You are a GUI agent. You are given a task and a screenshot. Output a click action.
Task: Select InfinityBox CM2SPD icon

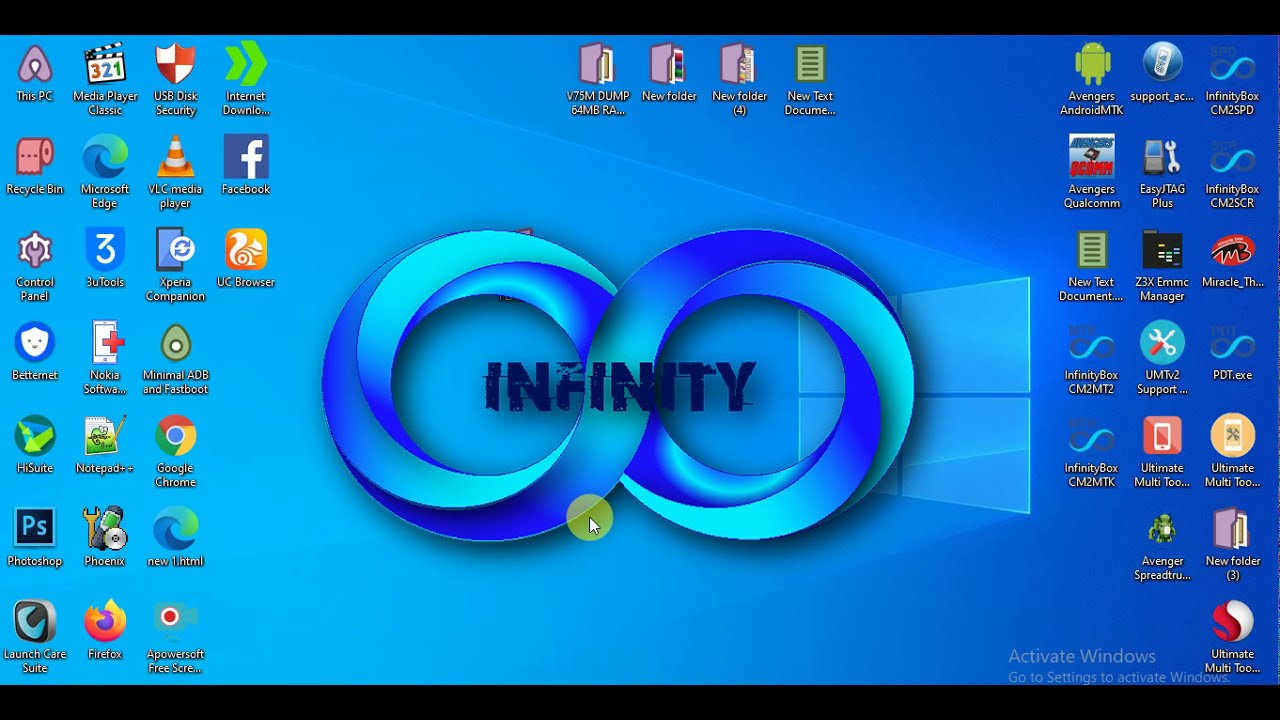(x=1232, y=80)
